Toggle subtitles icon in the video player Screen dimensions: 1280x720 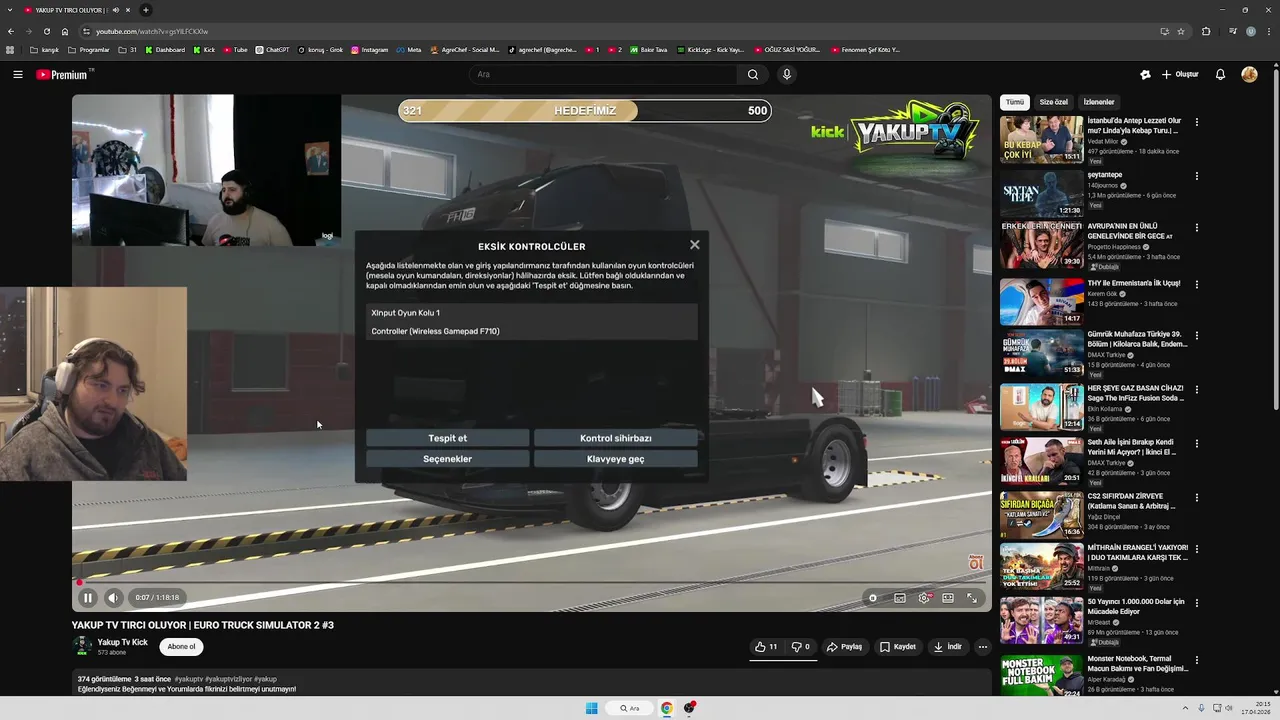900,598
